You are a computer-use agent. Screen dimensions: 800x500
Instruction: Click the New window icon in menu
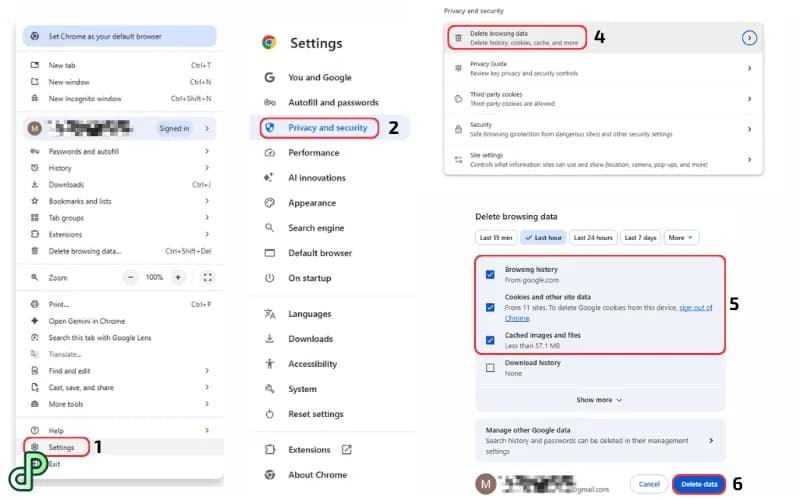pos(35,82)
